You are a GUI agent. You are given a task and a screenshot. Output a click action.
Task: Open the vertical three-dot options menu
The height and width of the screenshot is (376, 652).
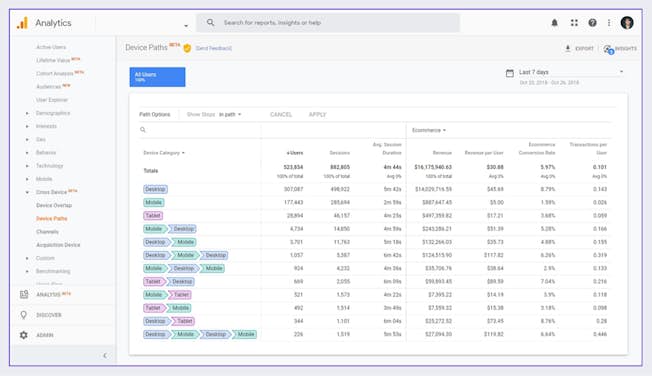609,23
